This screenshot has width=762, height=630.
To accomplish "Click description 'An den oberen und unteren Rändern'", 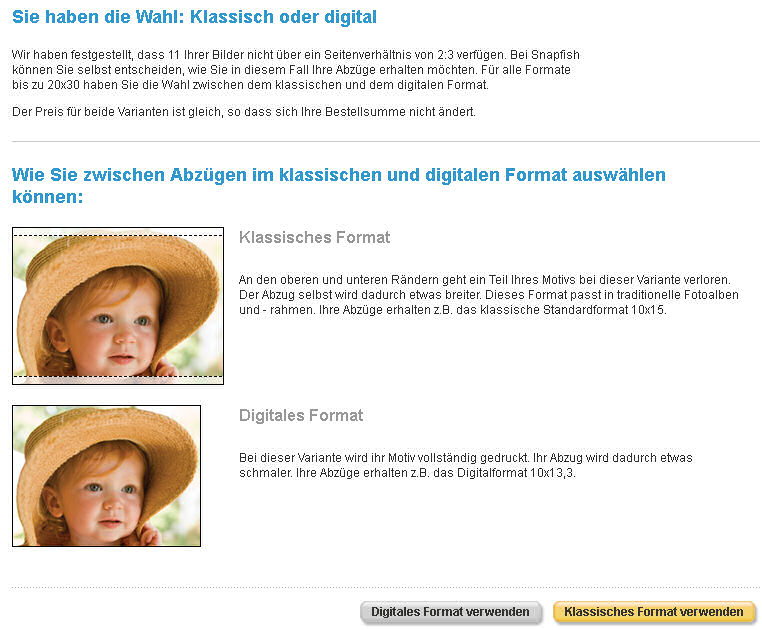I will pyautogui.click(x=489, y=295).
